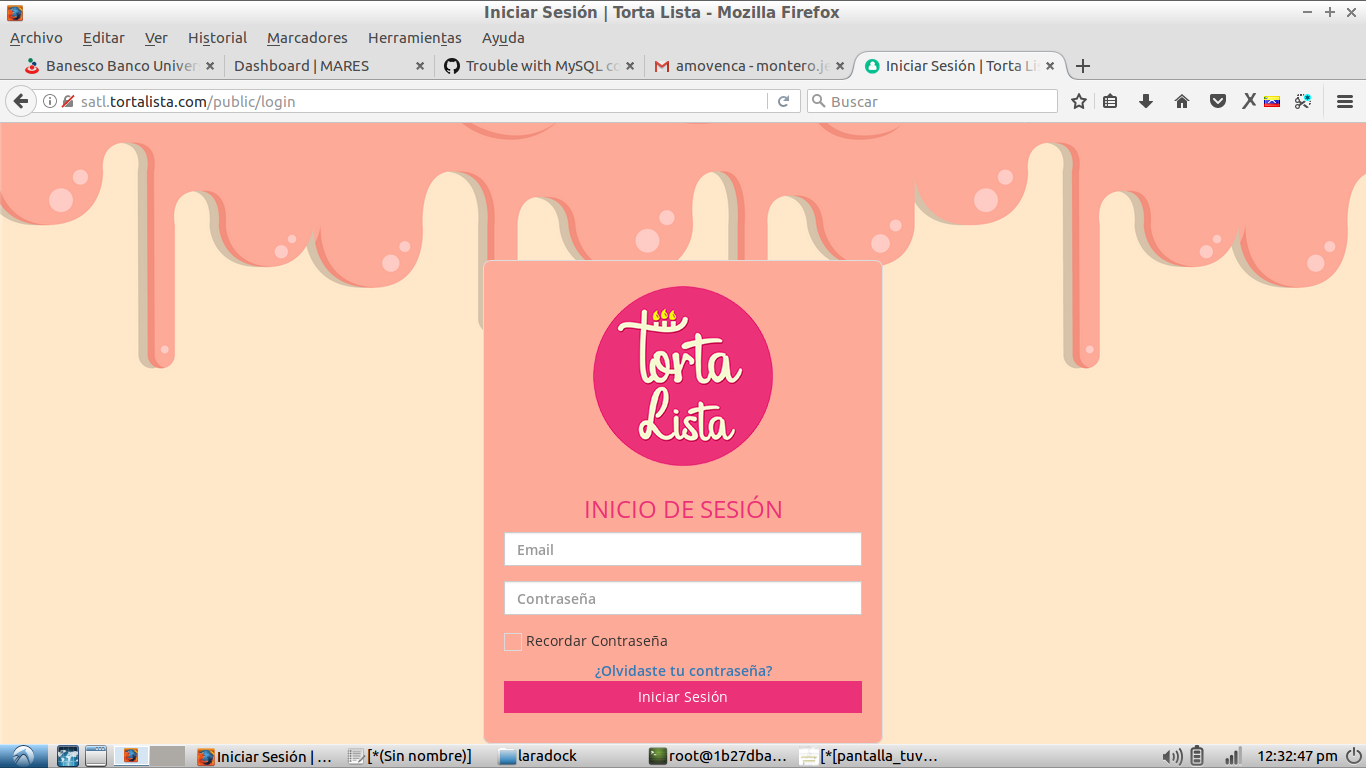Save page to Pocket icon

click(x=1218, y=101)
